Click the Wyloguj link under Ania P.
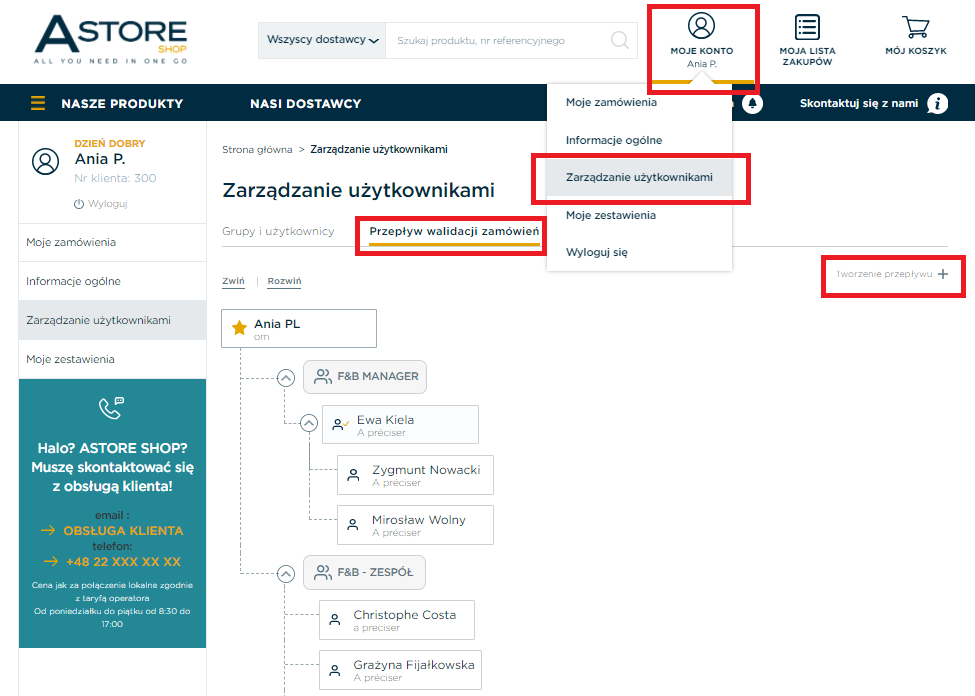This screenshot has width=975, height=696. pos(101,203)
